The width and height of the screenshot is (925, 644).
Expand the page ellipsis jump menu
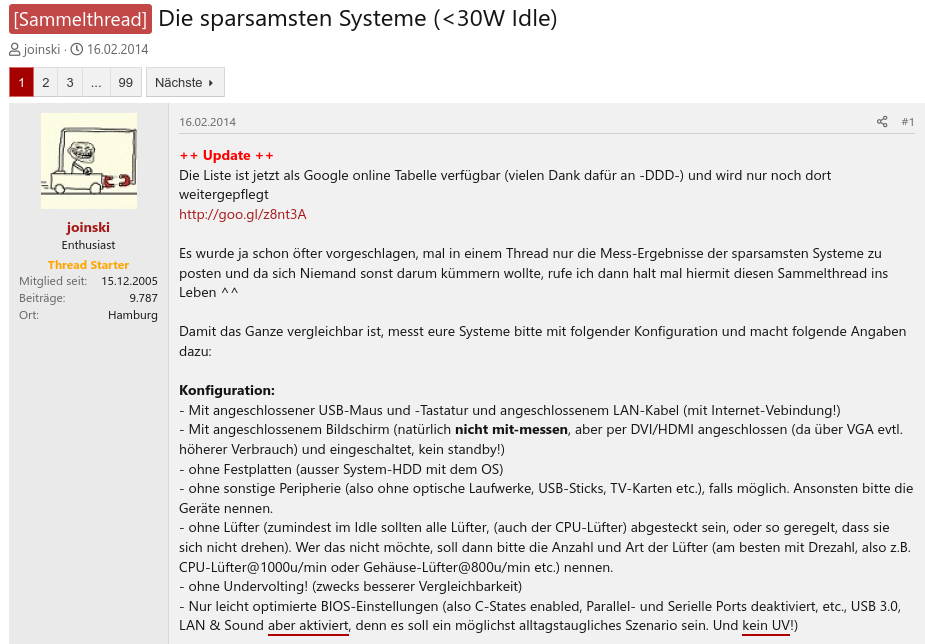tap(96, 83)
